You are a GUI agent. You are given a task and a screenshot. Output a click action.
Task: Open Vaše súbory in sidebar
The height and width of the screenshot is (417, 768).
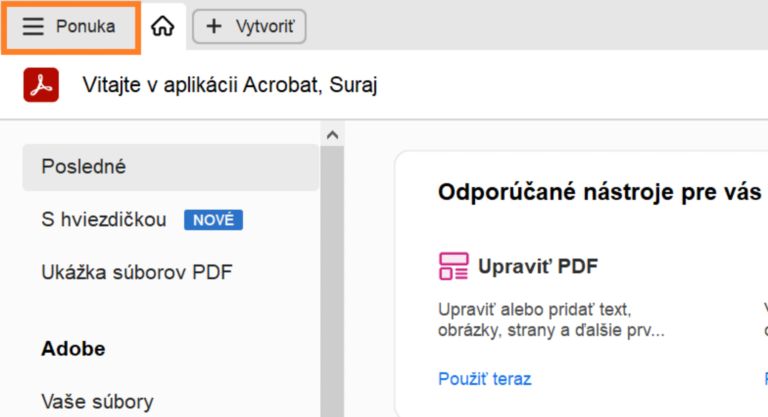[x=97, y=402]
